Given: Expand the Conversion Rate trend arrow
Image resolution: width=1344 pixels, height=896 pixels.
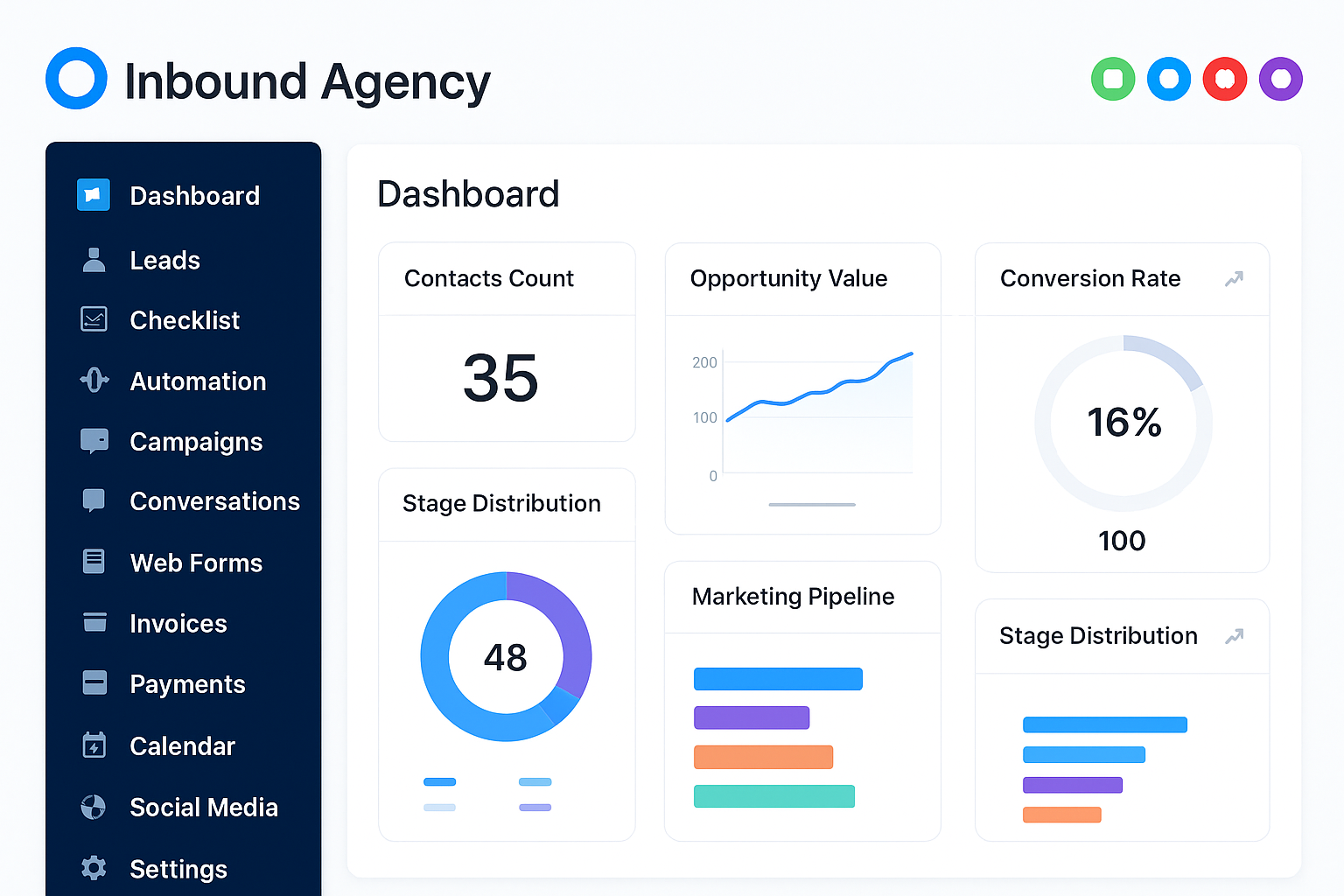Looking at the screenshot, I should click(1234, 279).
